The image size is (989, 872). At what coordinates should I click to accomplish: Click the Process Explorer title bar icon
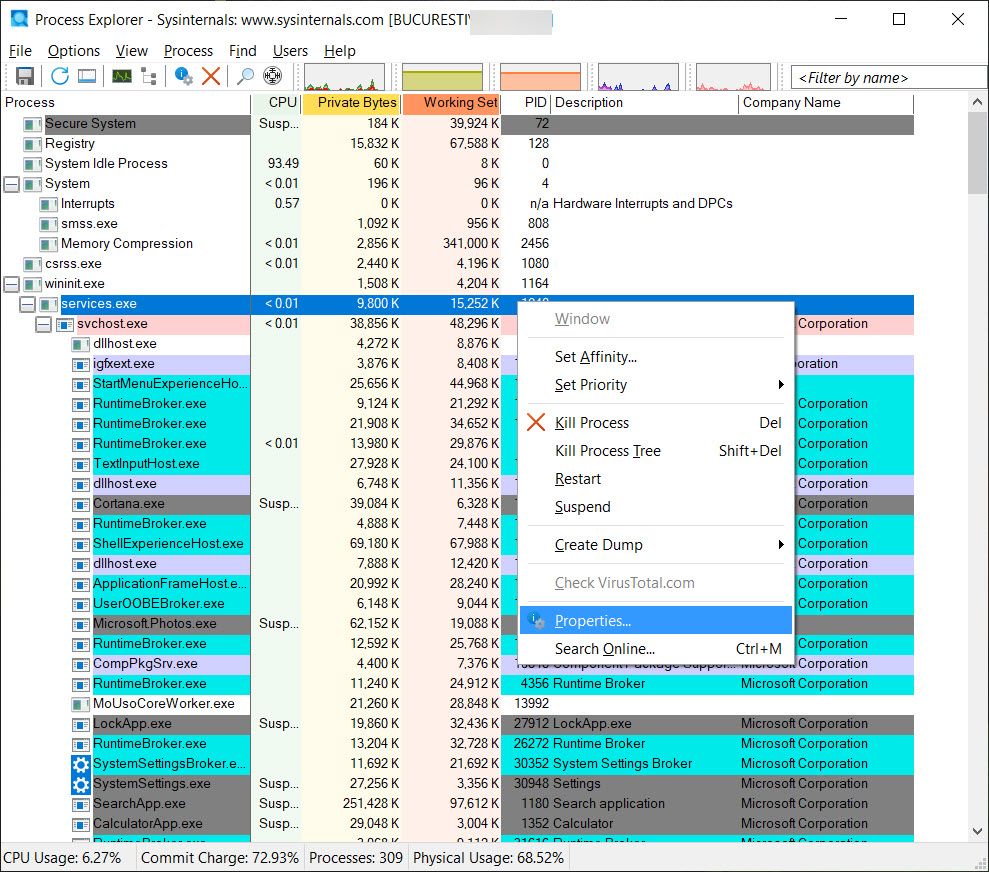click(20, 19)
